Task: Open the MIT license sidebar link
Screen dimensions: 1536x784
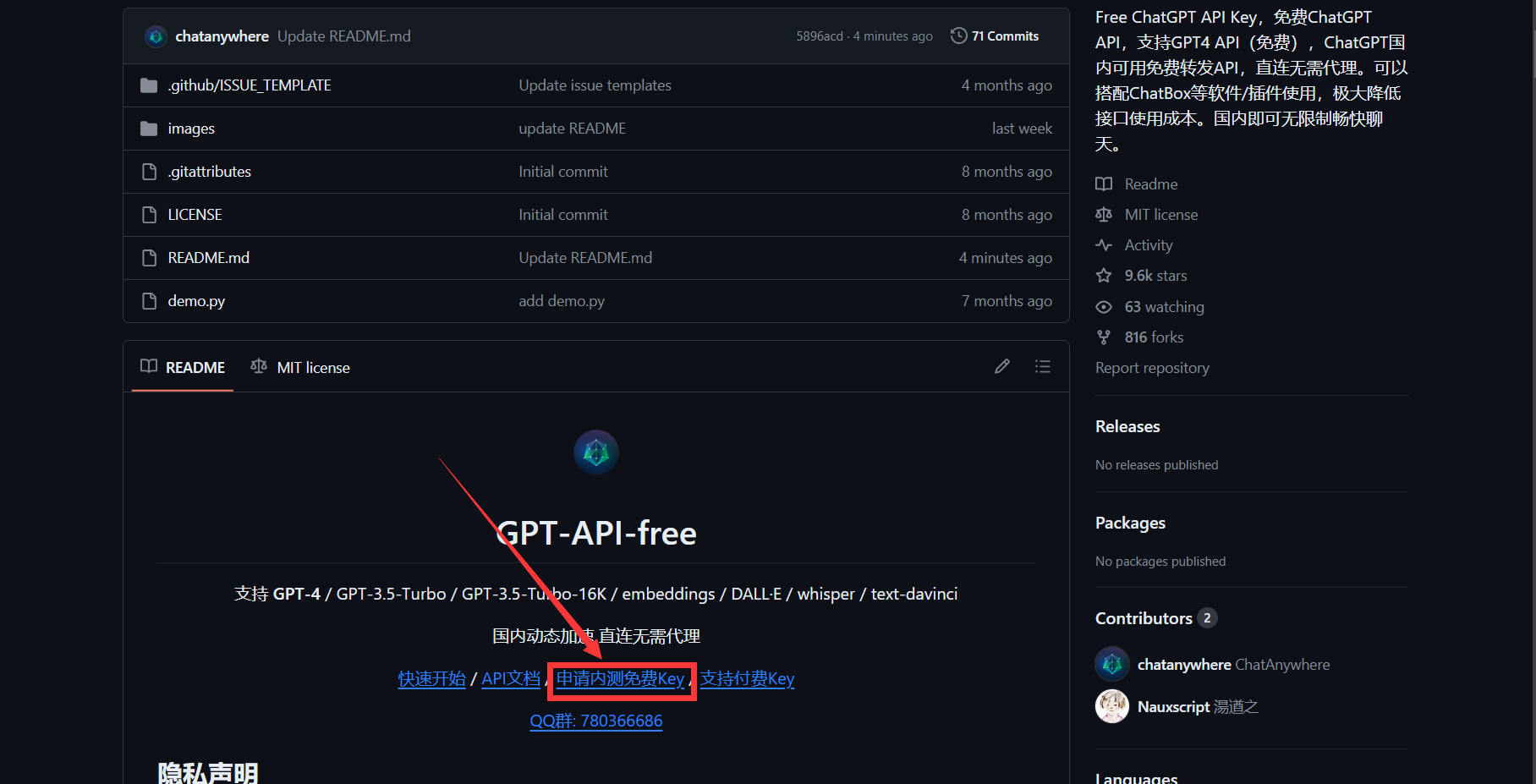Action: [x=1161, y=215]
